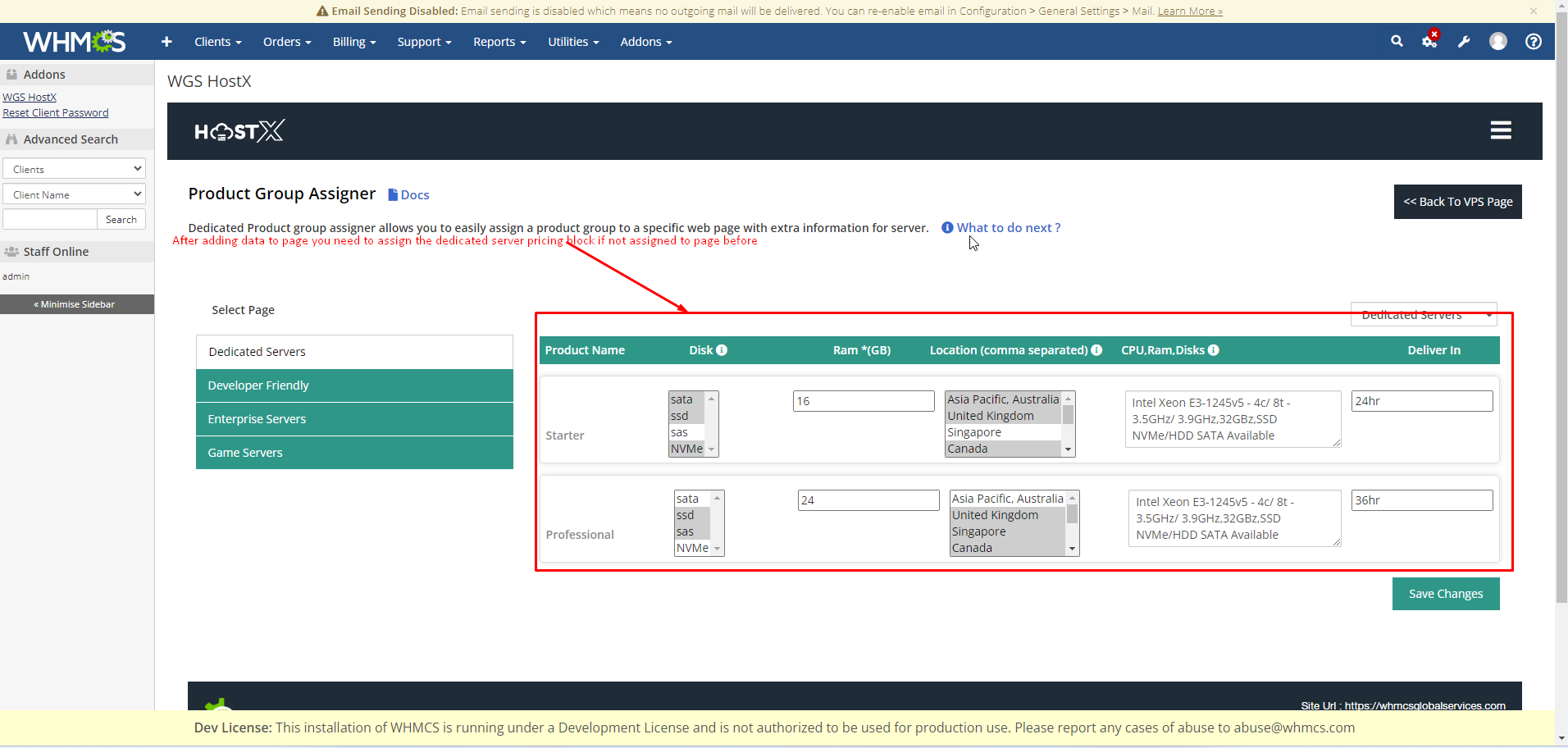Select Enterprise Servers in page list
Viewport: 1568px width, 748px height.
(354, 419)
